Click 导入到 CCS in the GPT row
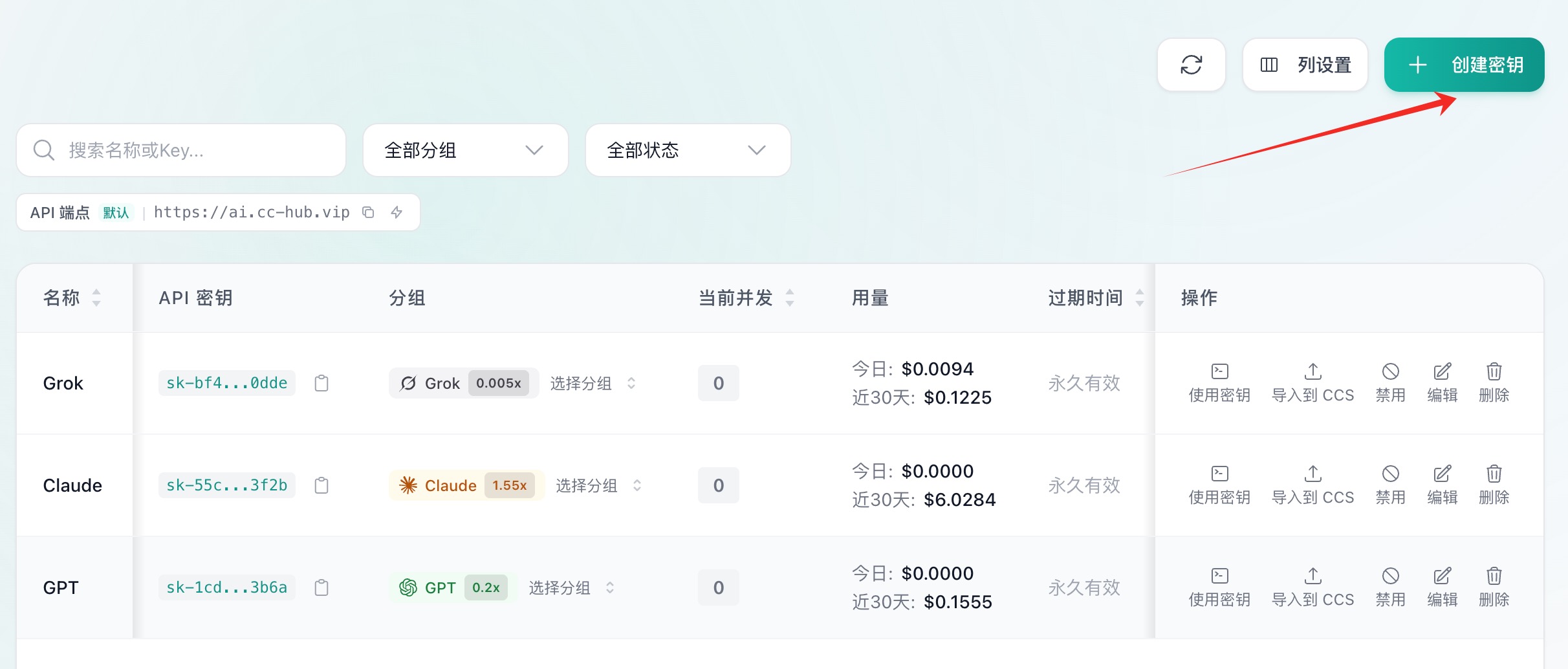This screenshot has width=1568, height=669. 1312,587
